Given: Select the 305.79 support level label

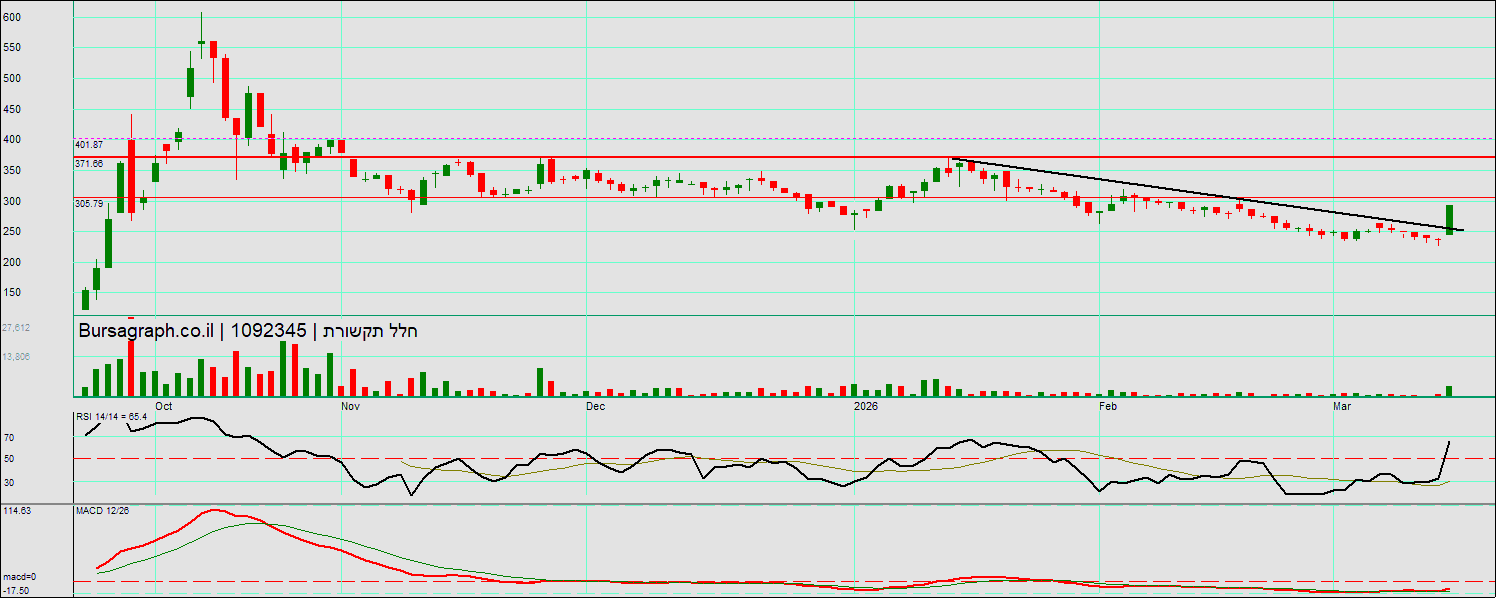Looking at the screenshot, I should coord(89,203).
